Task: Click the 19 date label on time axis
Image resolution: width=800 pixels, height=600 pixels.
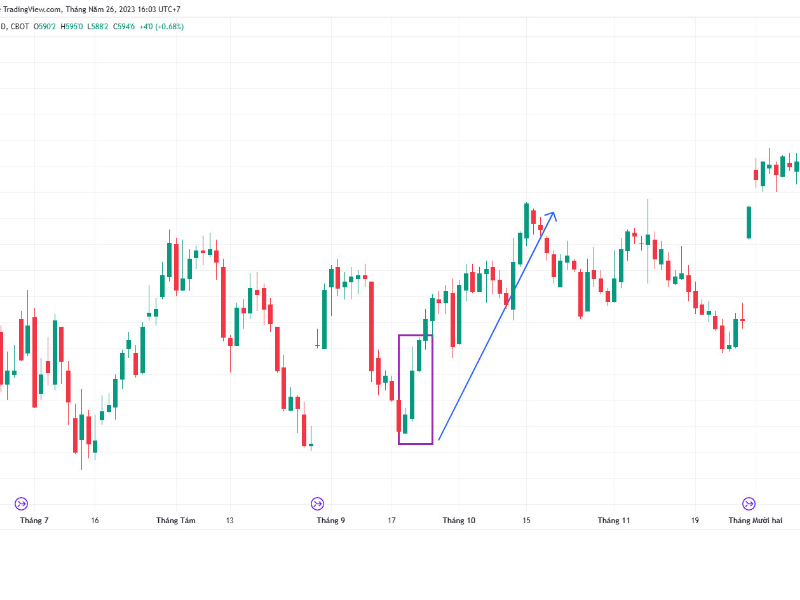Action: 694,521
